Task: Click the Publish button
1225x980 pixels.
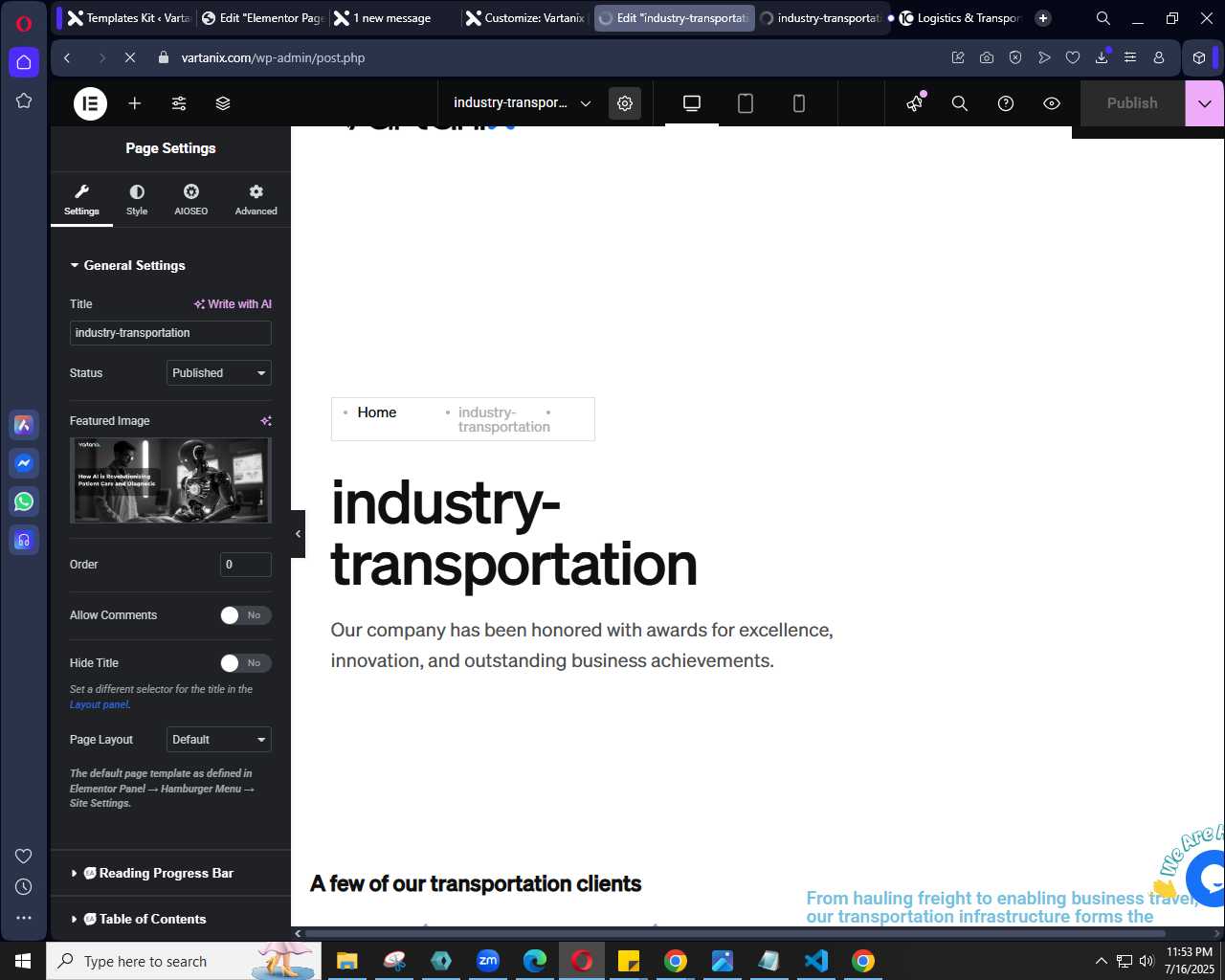Action: tap(1132, 103)
